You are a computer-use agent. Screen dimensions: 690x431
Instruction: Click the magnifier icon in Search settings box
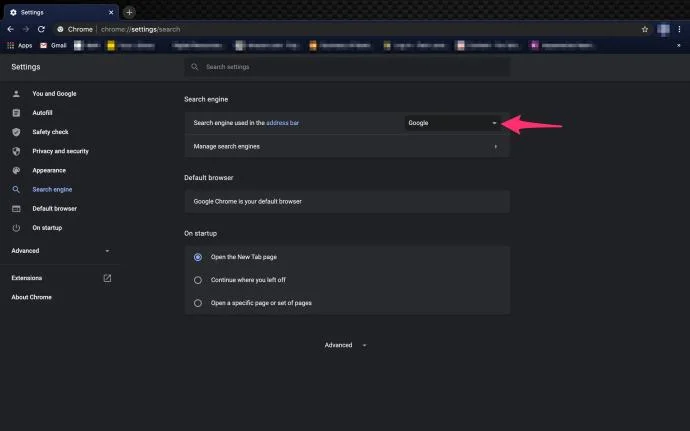click(195, 67)
